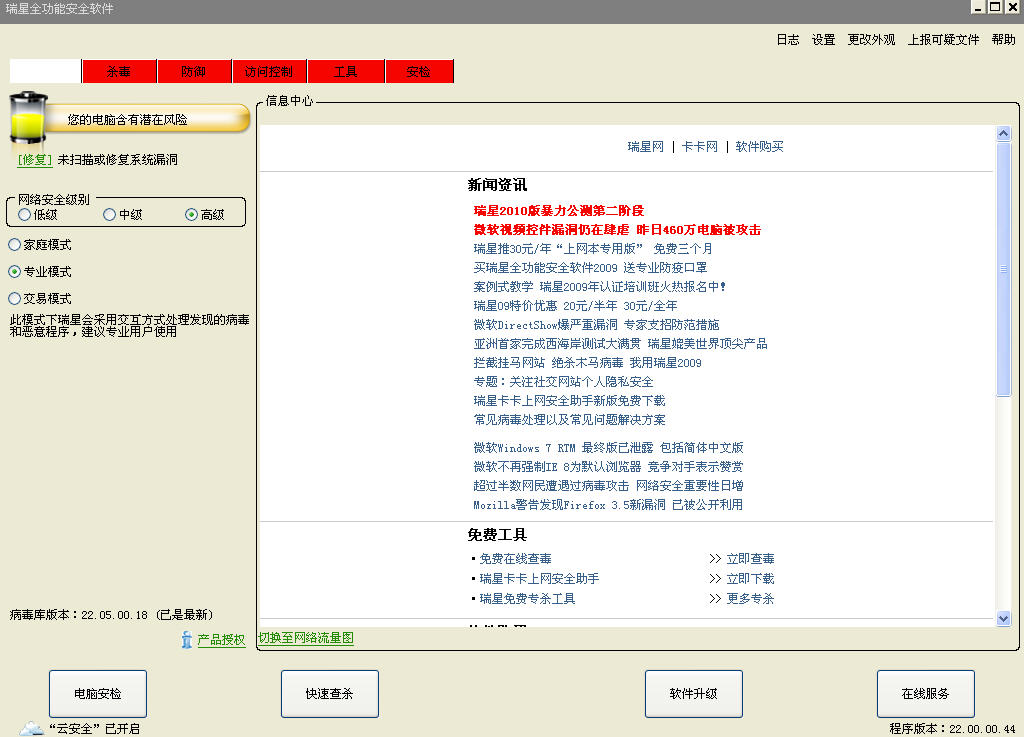This screenshot has width=1024, height=737.
Task: Switch to the 防御 tab
Action: tap(194, 71)
